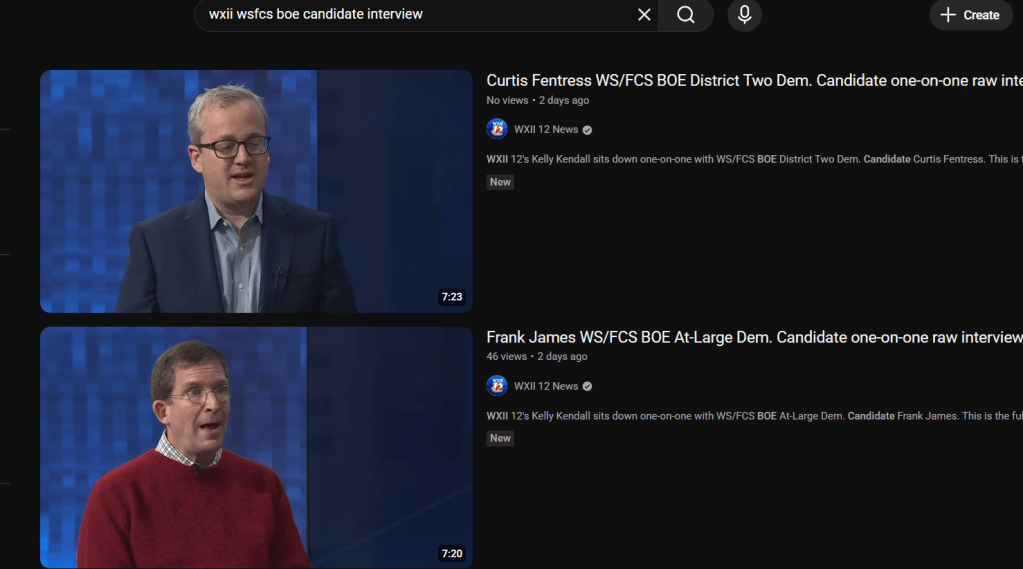Click the 7:20 duration badge on second thumbnail
Image resolution: width=1023 pixels, height=569 pixels.
point(452,553)
